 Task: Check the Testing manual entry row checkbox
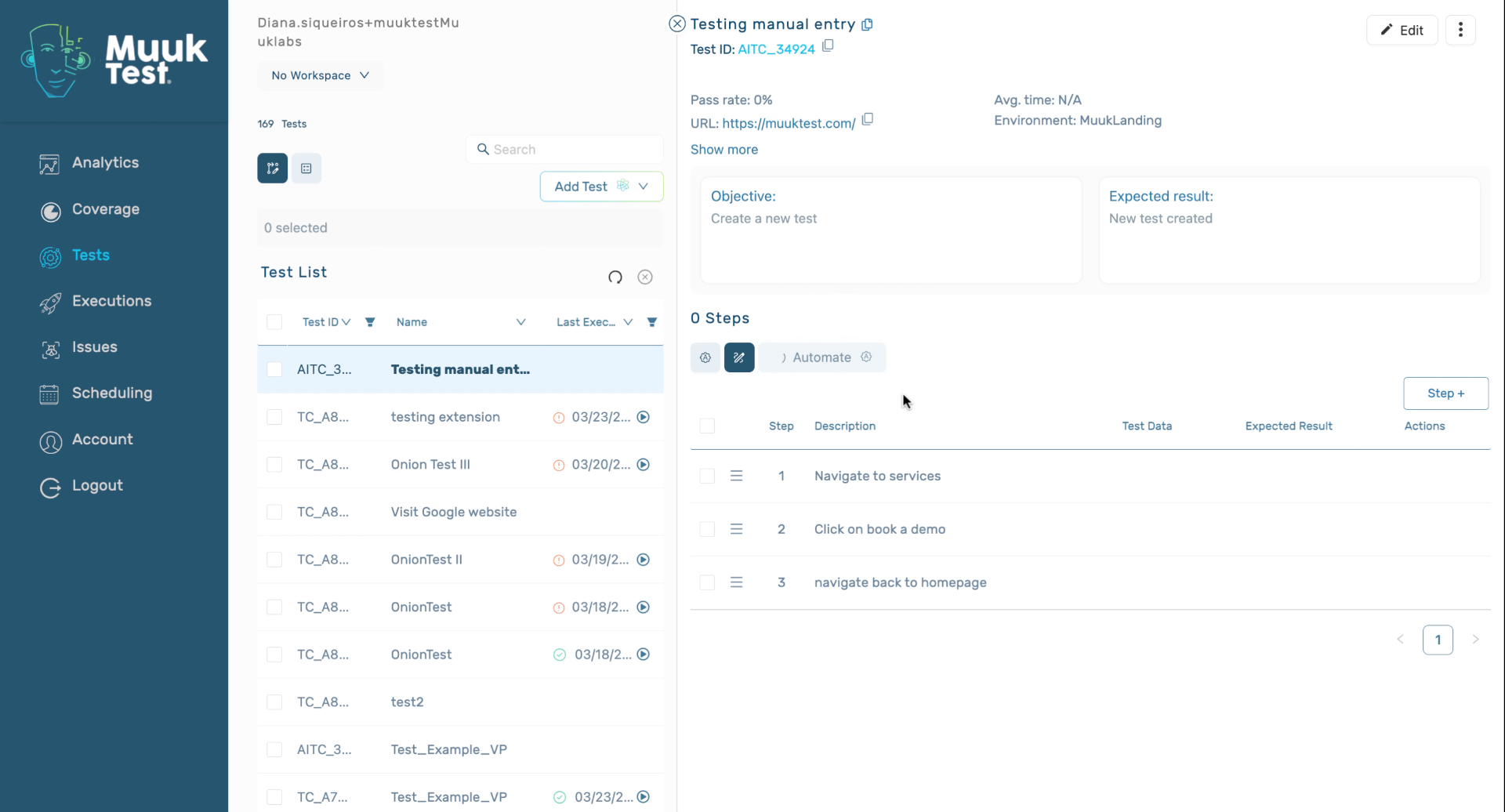274,370
